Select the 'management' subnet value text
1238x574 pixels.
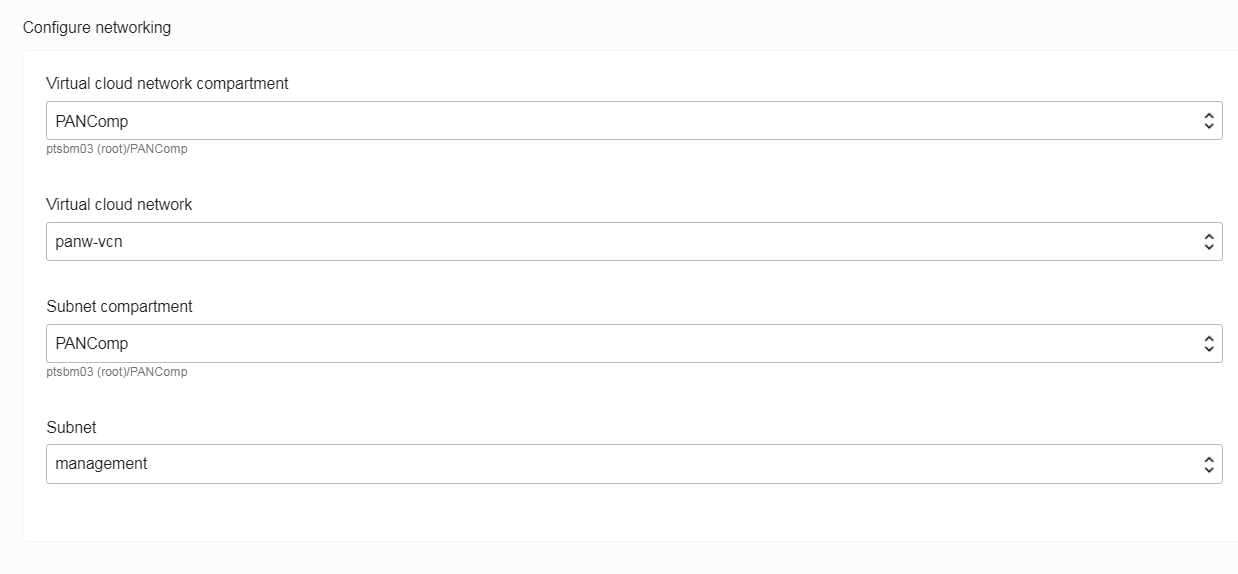pos(101,464)
